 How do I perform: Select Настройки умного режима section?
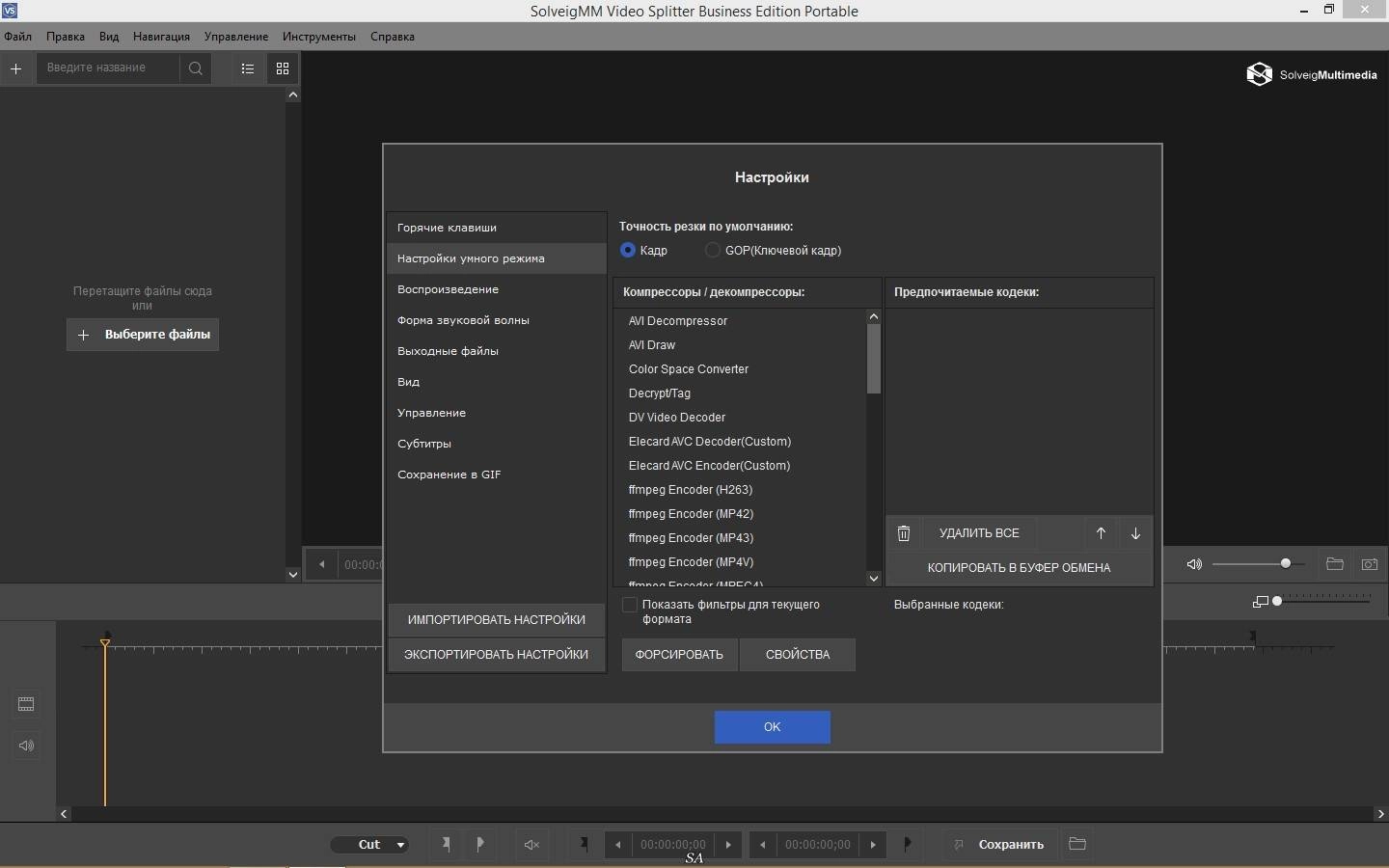pyautogui.click(x=496, y=258)
